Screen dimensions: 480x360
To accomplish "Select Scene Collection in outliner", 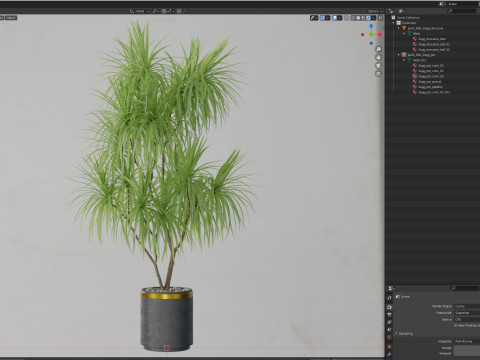I will coord(408,18).
